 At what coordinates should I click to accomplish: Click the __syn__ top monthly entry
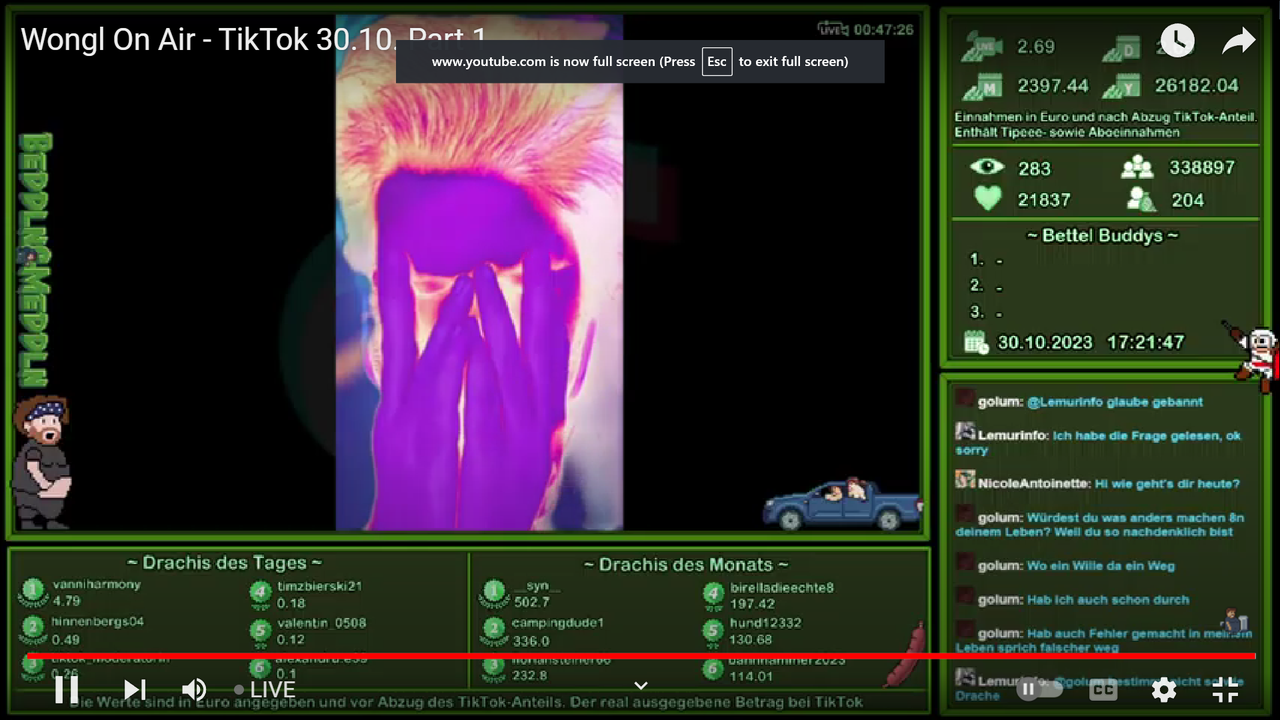coord(536,586)
